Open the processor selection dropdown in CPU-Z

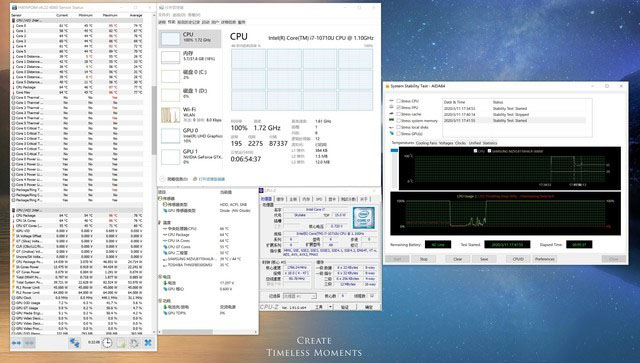click(300, 296)
